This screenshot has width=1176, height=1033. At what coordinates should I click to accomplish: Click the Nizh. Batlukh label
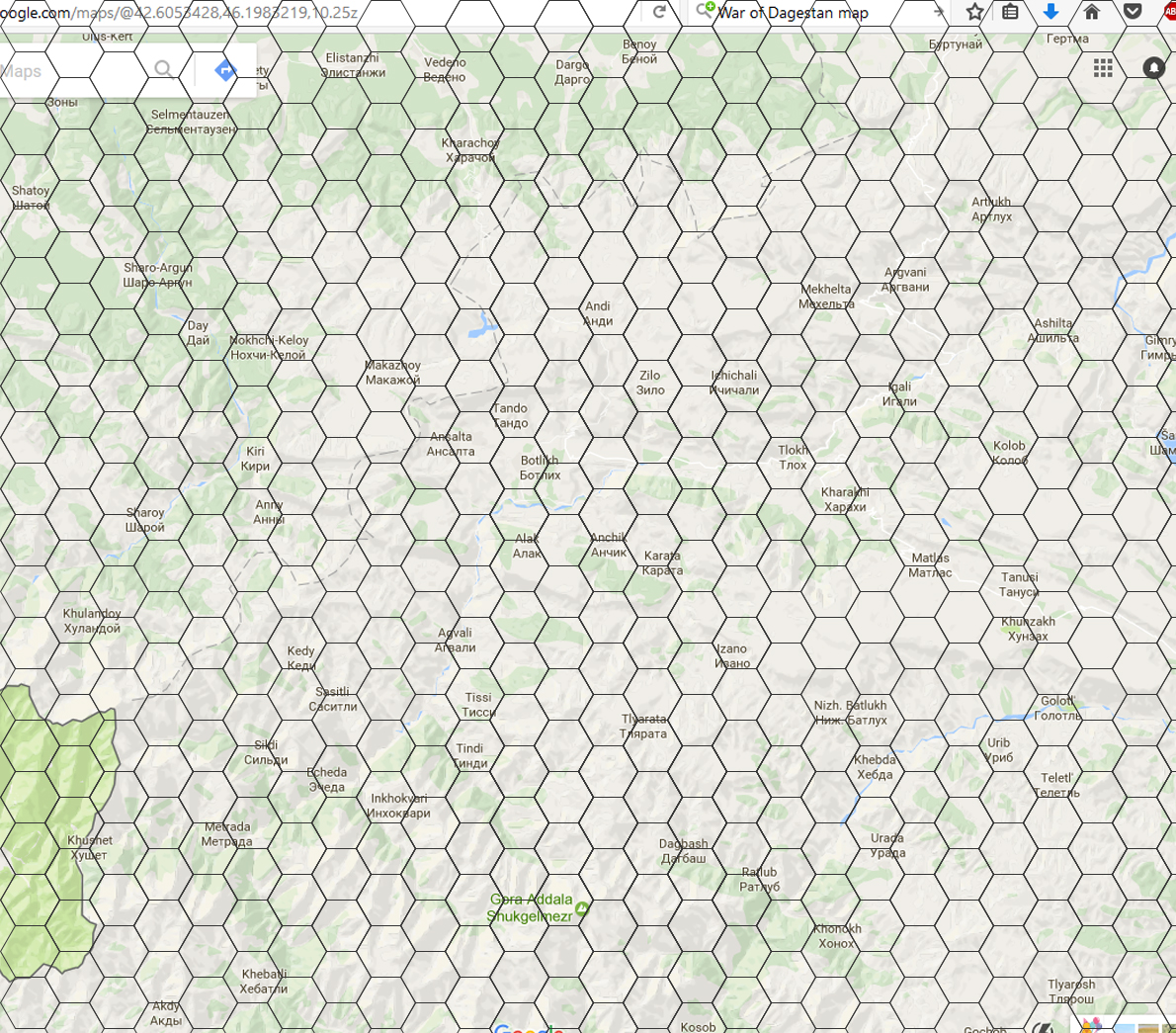coord(851,712)
